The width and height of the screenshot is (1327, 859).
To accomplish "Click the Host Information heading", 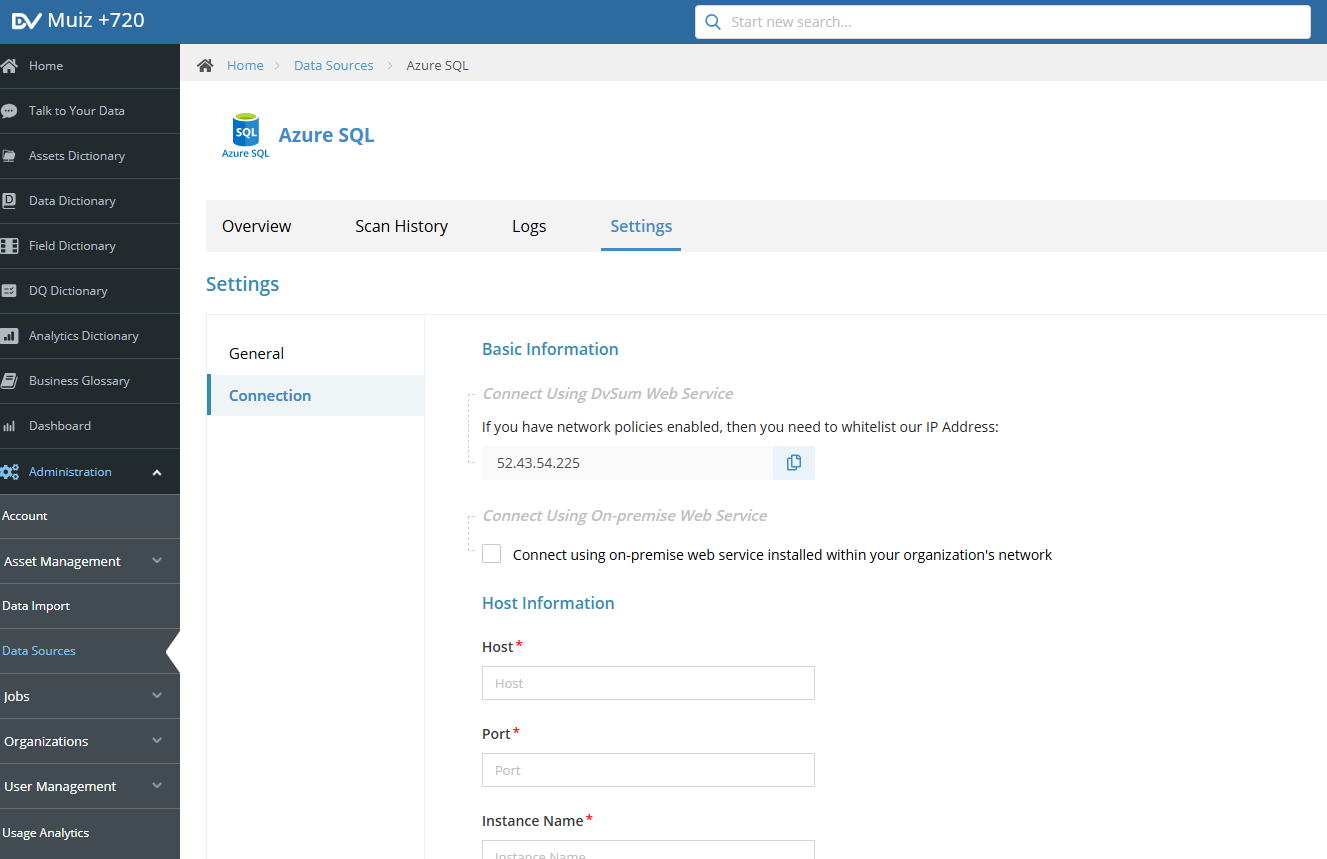I will click(548, 603).
